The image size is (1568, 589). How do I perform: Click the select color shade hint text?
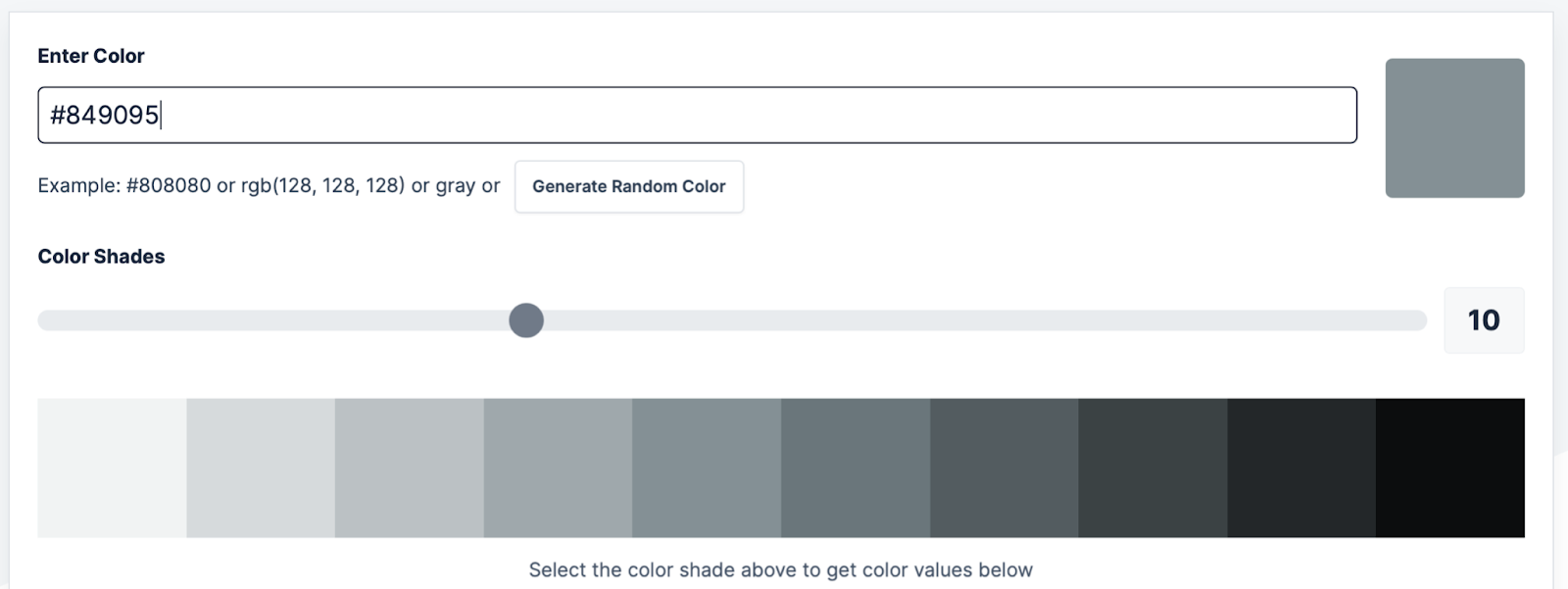(782, 568)
